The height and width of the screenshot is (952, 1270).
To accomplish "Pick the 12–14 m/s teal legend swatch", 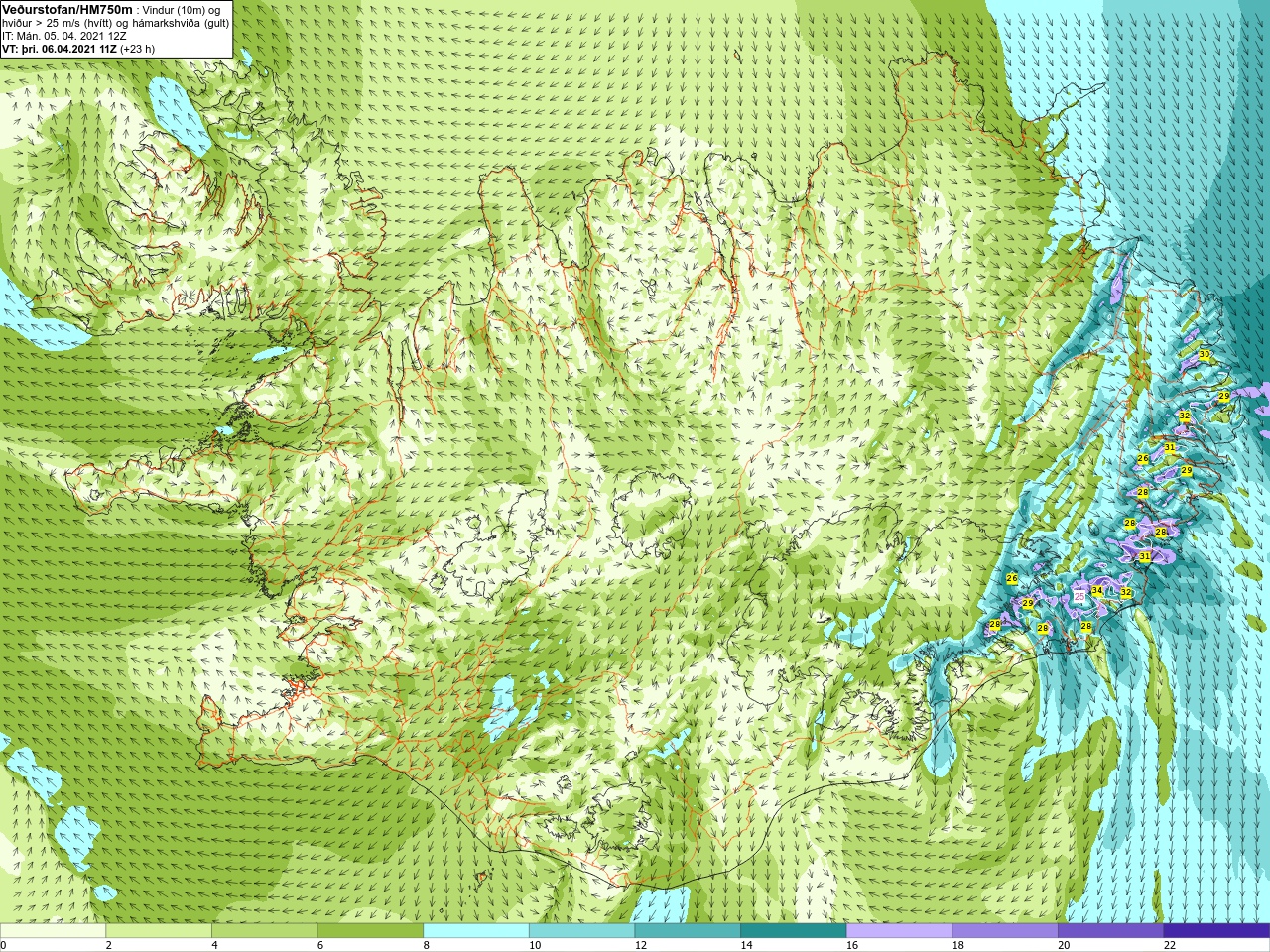I will click(x=688, y=931).
